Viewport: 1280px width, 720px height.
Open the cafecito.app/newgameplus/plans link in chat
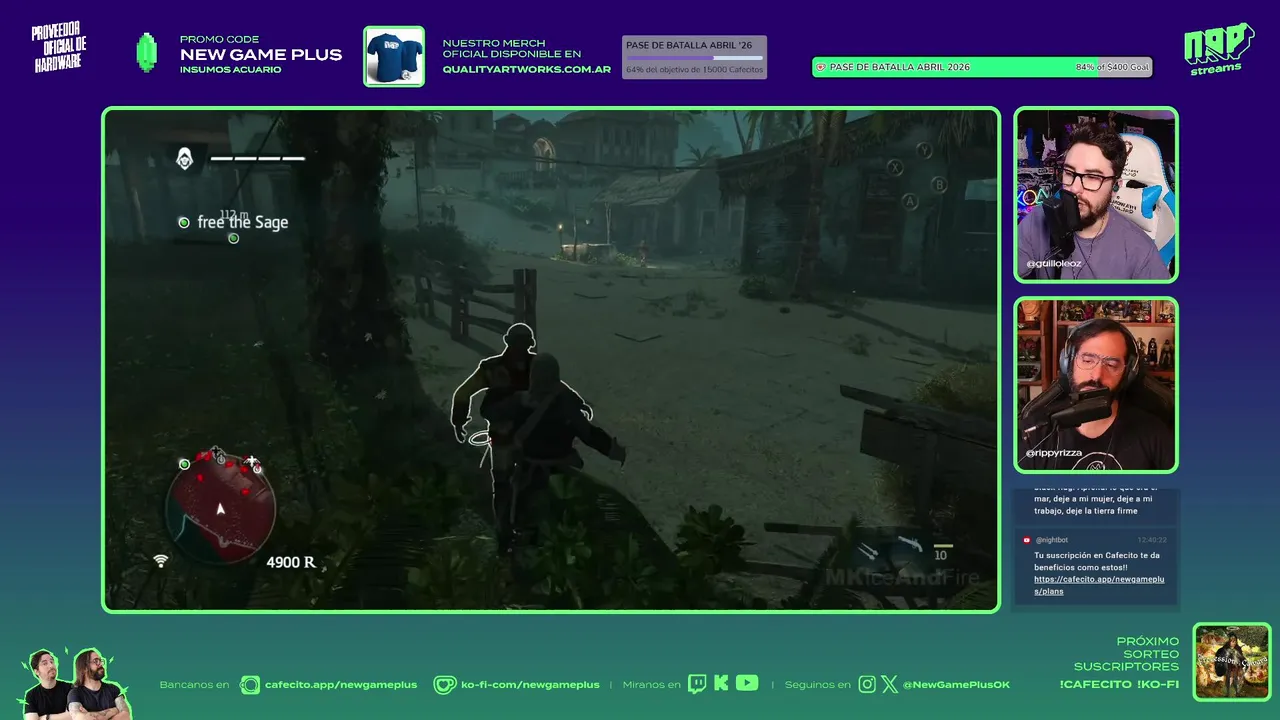click(x=1099, y=585)
